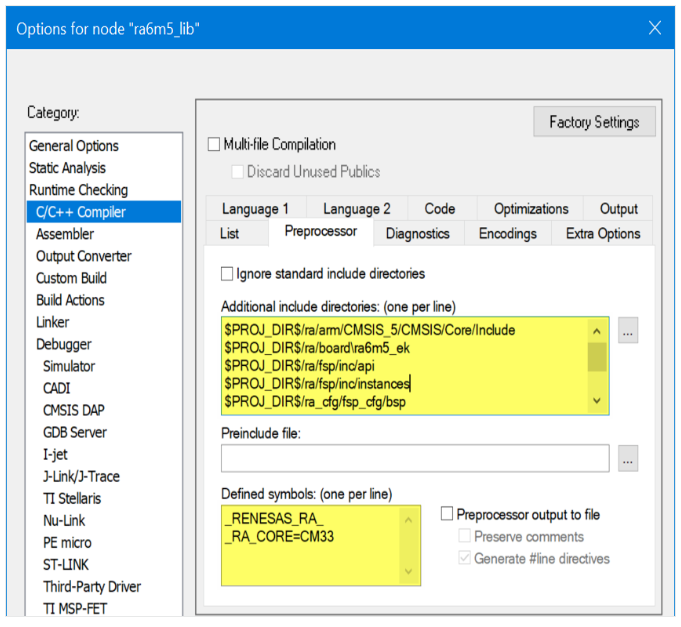
Task: Select Output Converter category
Action: 84,256
